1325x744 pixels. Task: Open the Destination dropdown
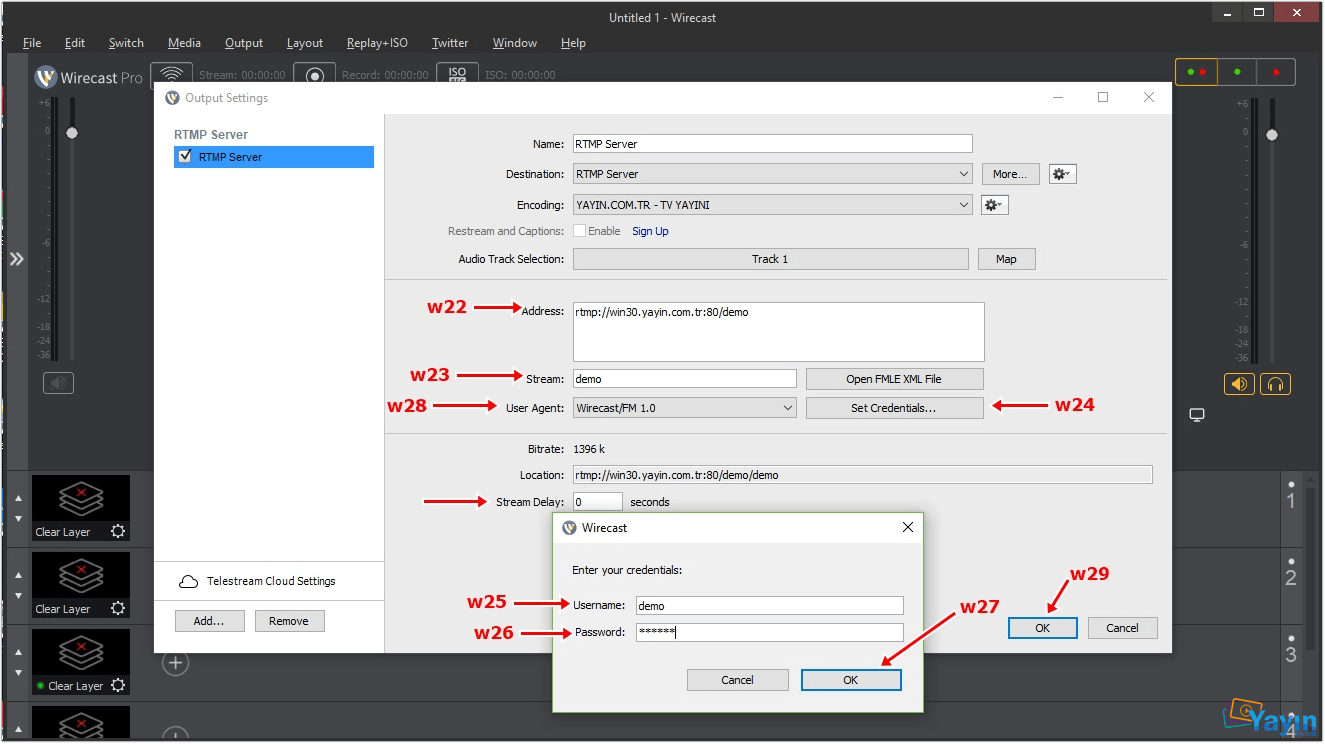click(x=773, y=174)
